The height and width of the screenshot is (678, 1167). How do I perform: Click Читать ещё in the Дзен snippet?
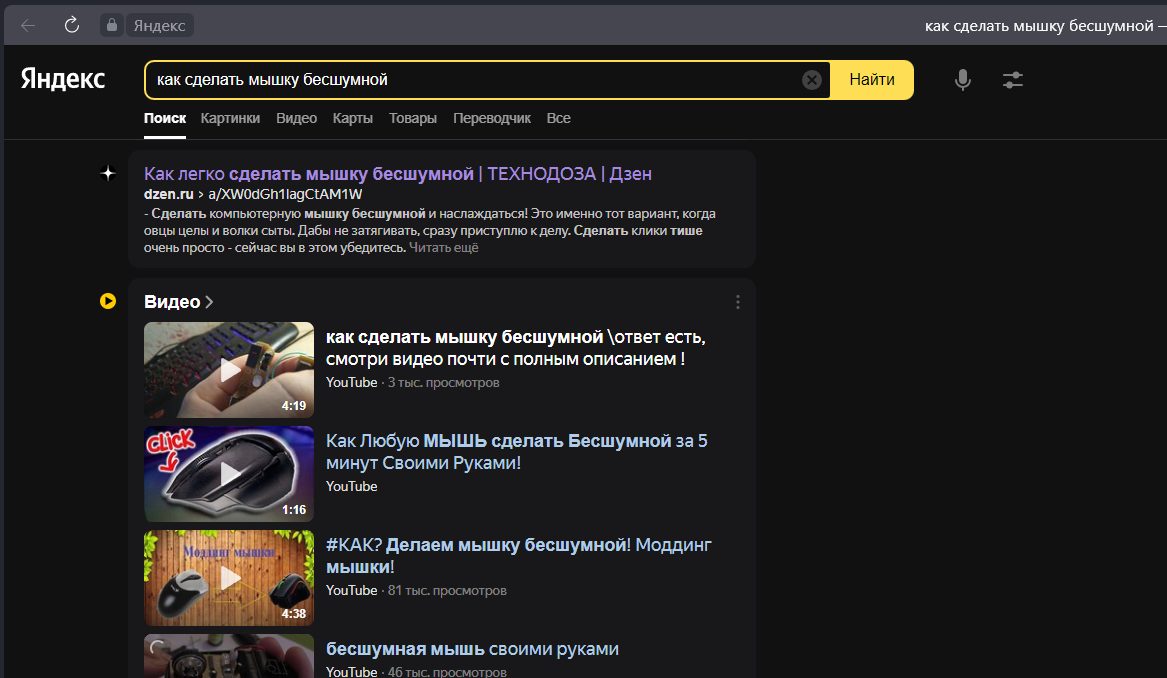444,247
